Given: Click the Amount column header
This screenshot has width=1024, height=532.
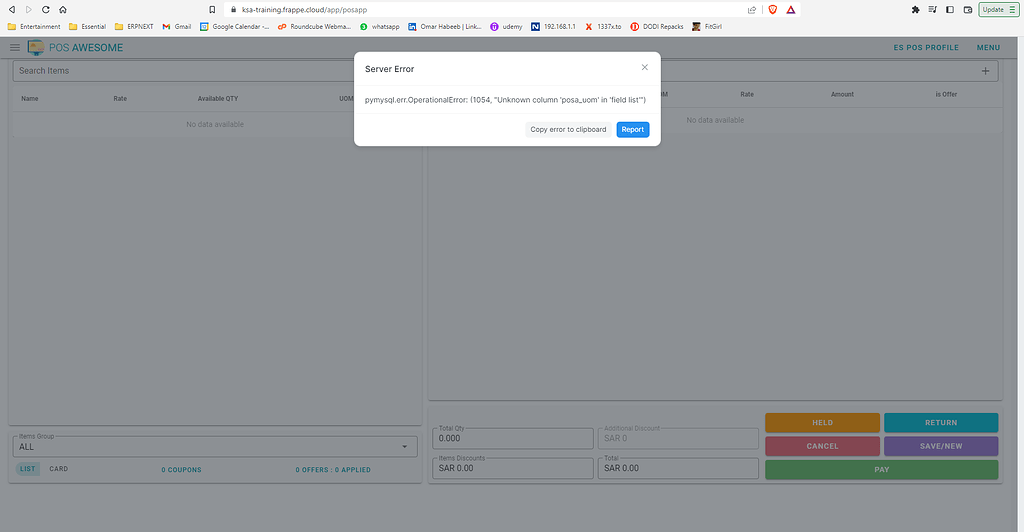Looking at the screenshot, I should point(842,95).
